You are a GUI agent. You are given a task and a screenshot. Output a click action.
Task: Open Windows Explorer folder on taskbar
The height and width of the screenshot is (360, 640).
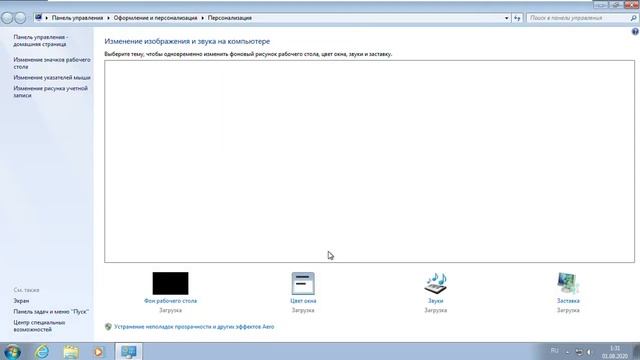[71, 351]
